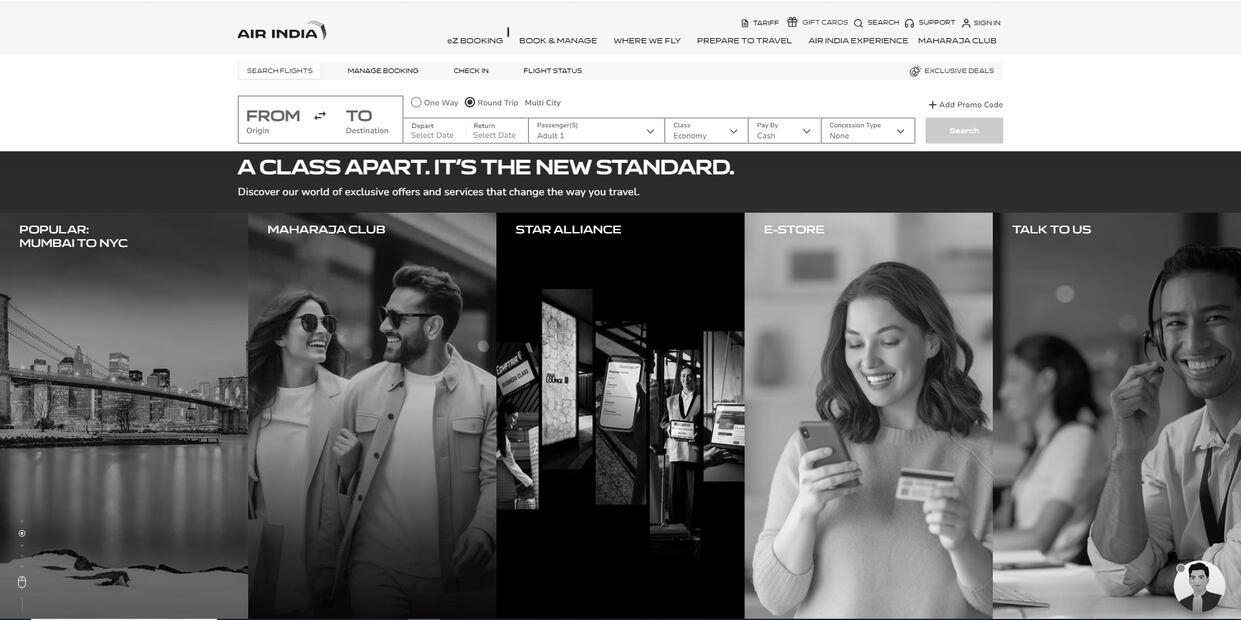Open the Class Economy dropdown

click(x=706, y=131)
